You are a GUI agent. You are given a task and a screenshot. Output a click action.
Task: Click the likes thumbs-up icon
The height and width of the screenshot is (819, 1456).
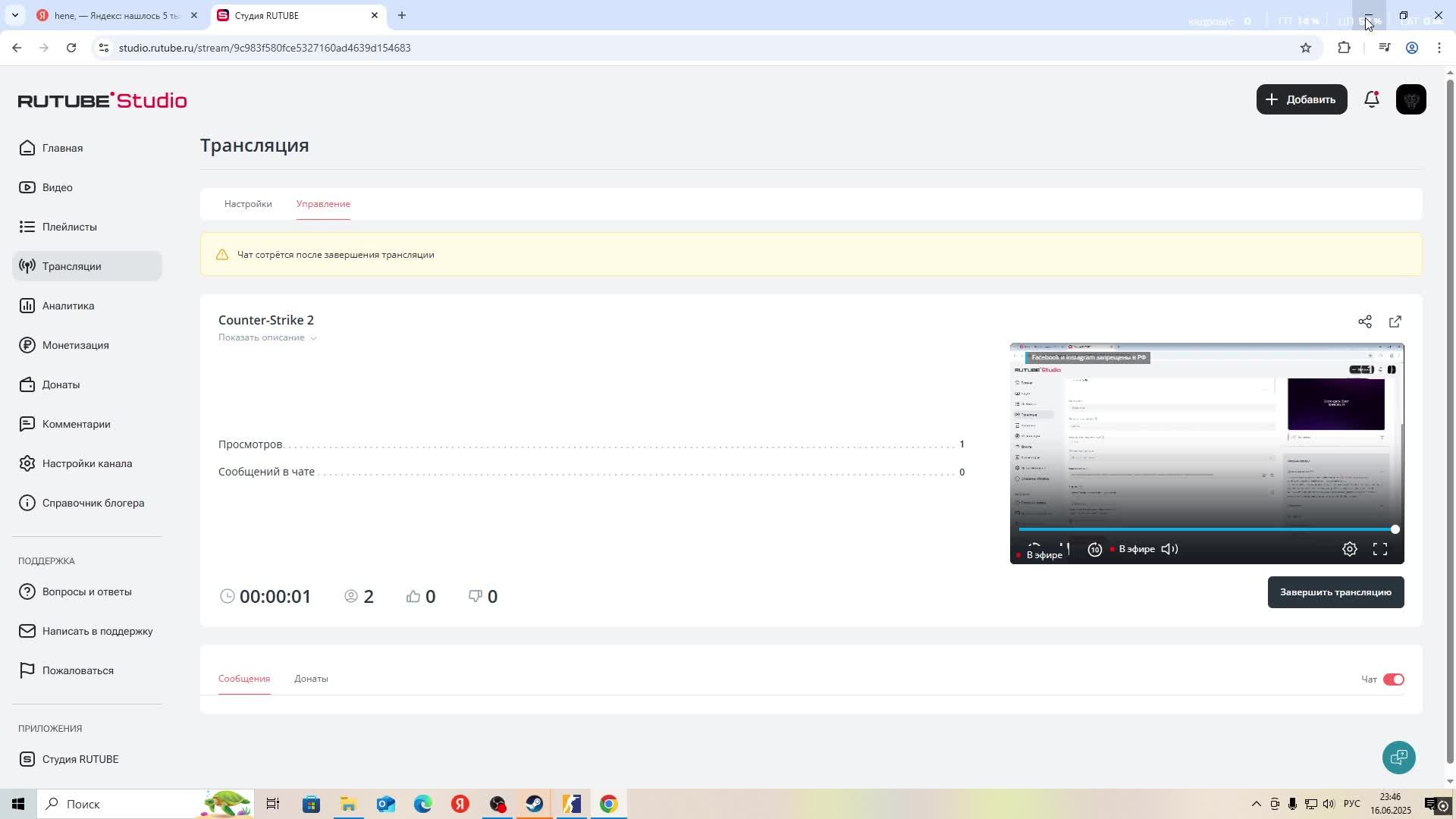point(413,596)
